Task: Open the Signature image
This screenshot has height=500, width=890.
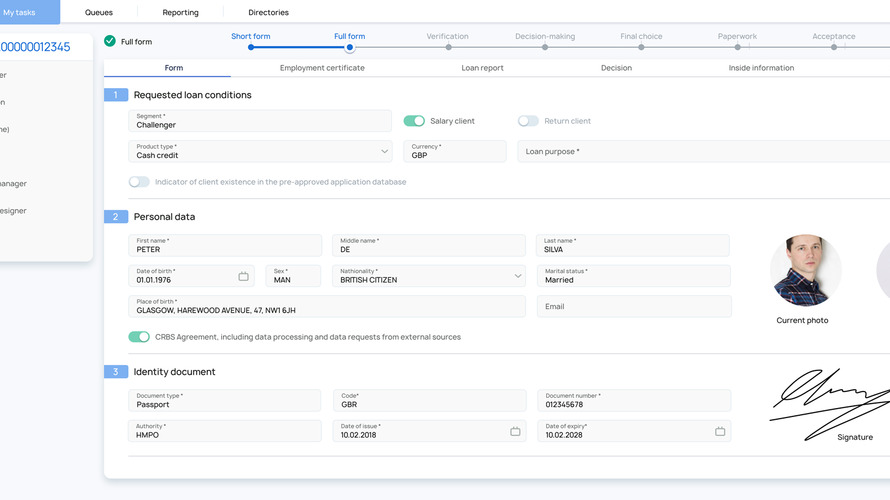Action: tap(830, 404)
